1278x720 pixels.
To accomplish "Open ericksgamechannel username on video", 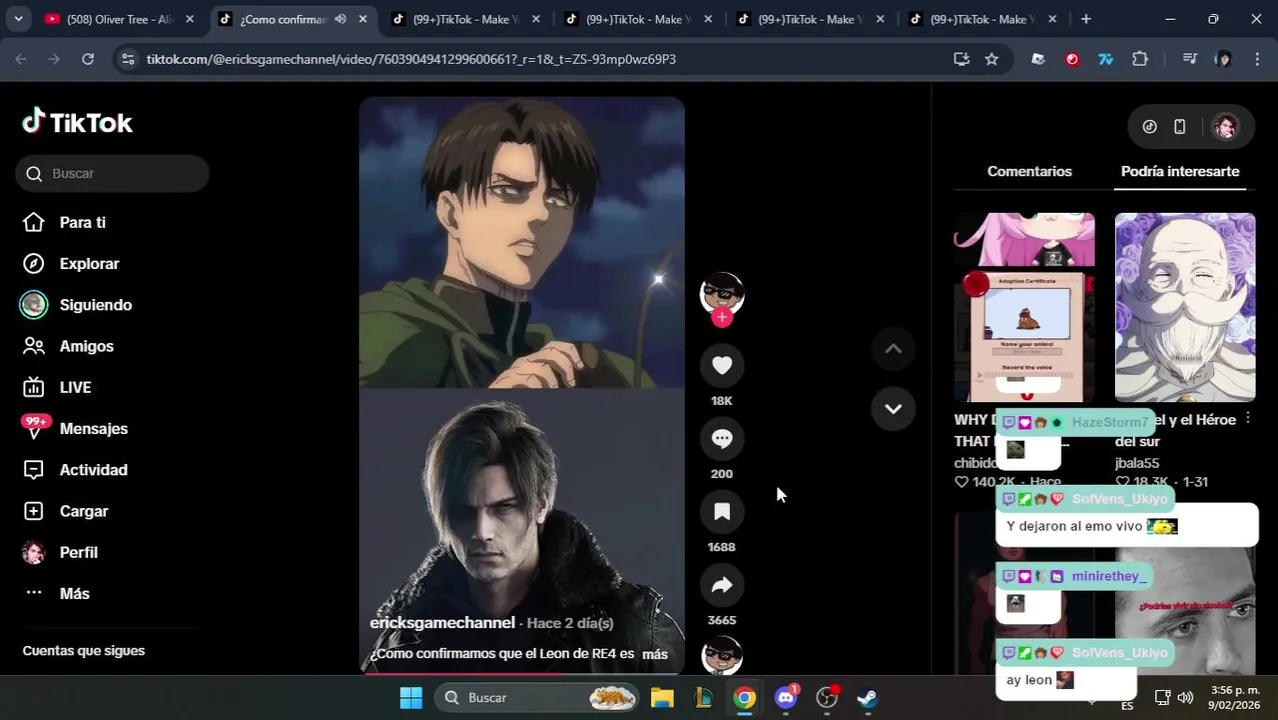I will click(x=442, y=623).
